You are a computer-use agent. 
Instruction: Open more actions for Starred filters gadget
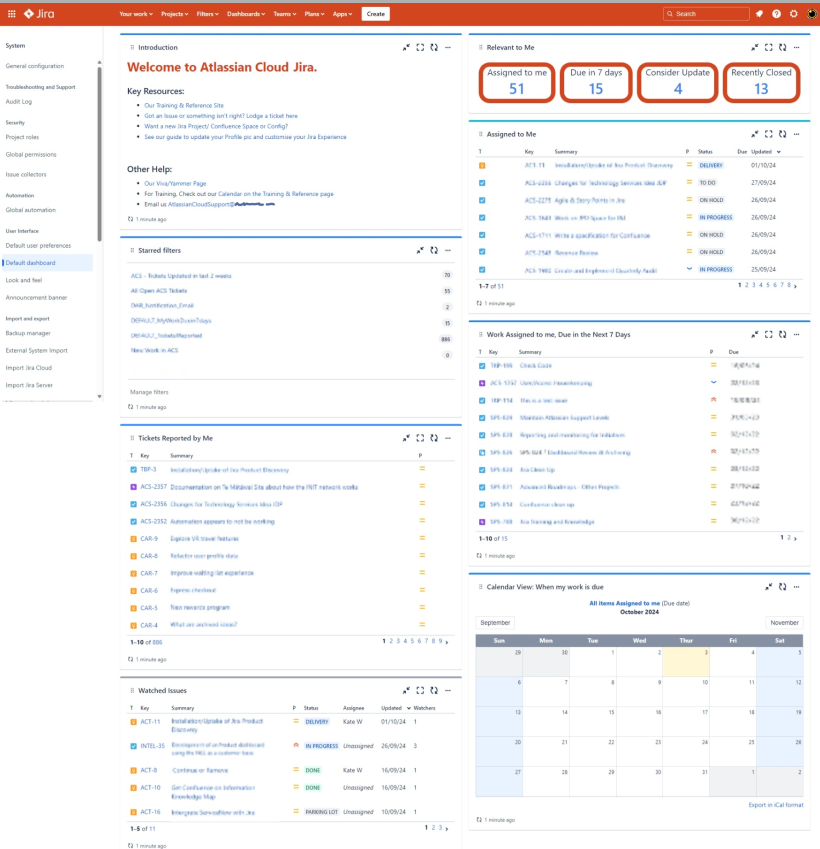pyautogui.click(x=448, y=250)
